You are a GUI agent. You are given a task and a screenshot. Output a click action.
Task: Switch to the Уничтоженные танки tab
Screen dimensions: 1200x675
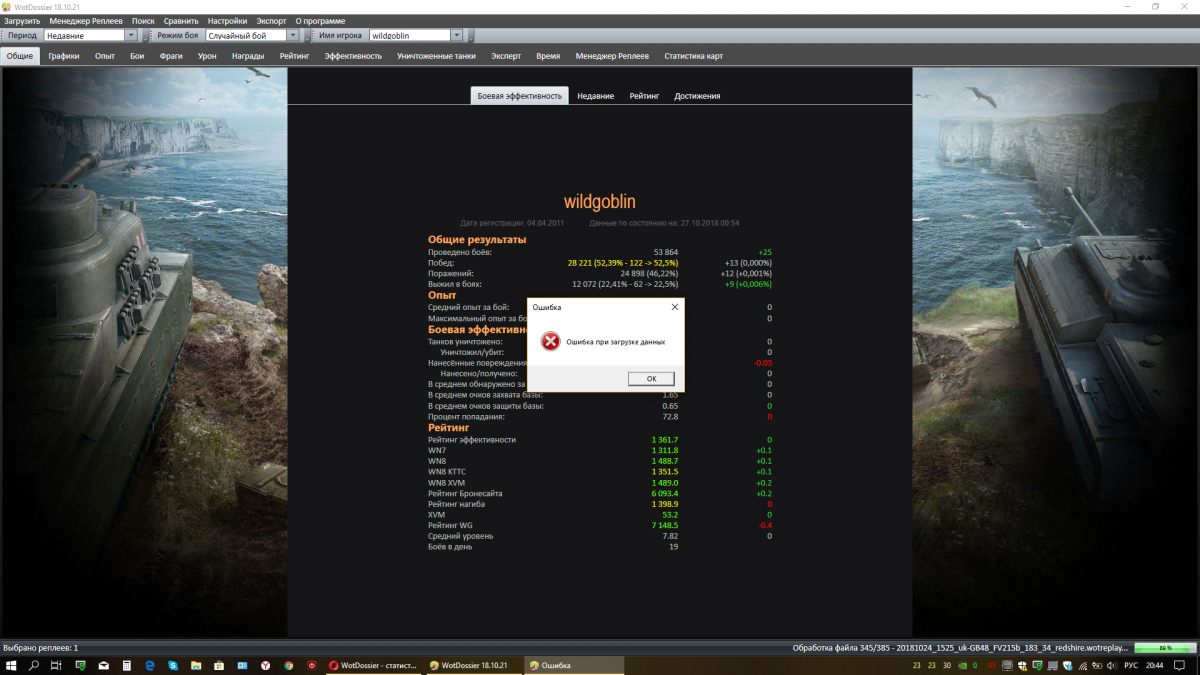(436, 56)
